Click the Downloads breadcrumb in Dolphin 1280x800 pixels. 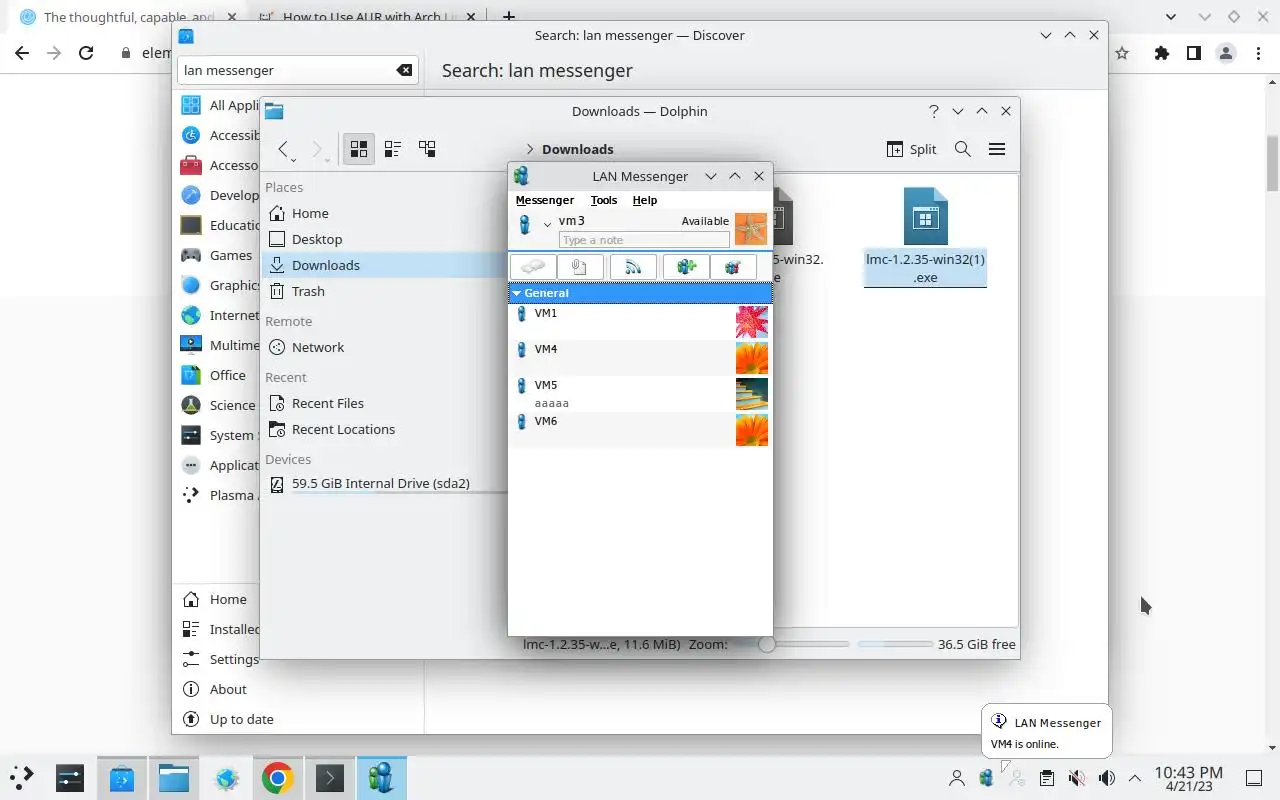coord(577,149)
